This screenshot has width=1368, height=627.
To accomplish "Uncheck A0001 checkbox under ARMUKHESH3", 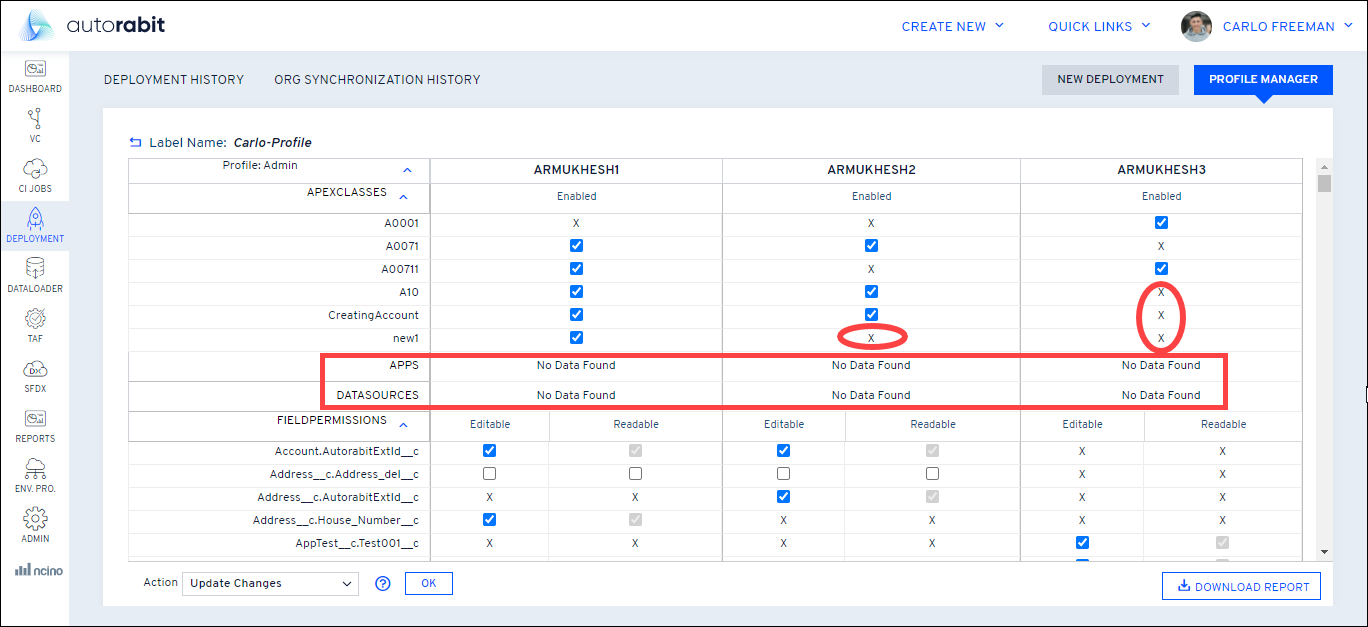I will point(1161,223).
